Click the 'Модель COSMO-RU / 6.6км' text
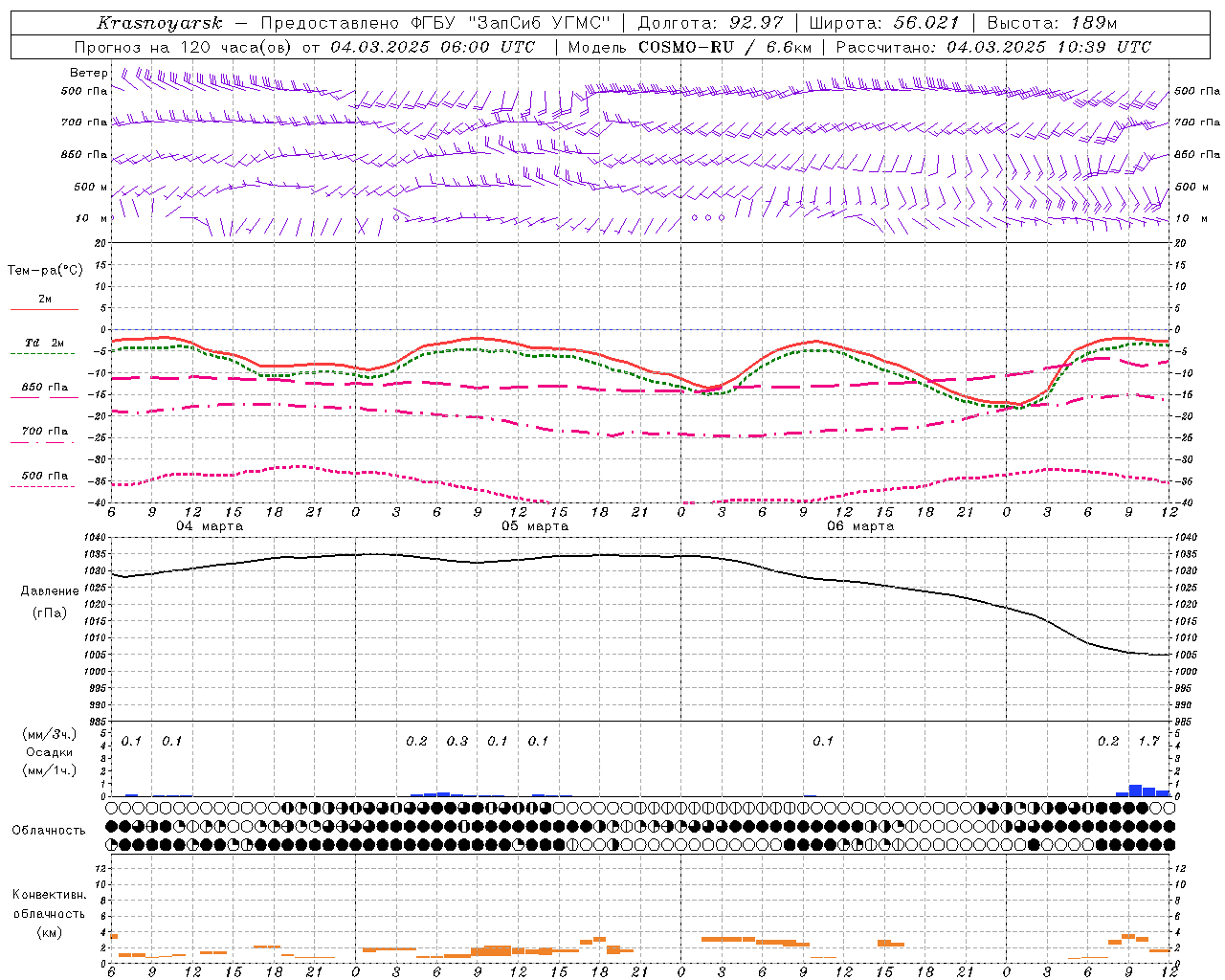This screenshot has width=1225, height=980. point(690,47)
